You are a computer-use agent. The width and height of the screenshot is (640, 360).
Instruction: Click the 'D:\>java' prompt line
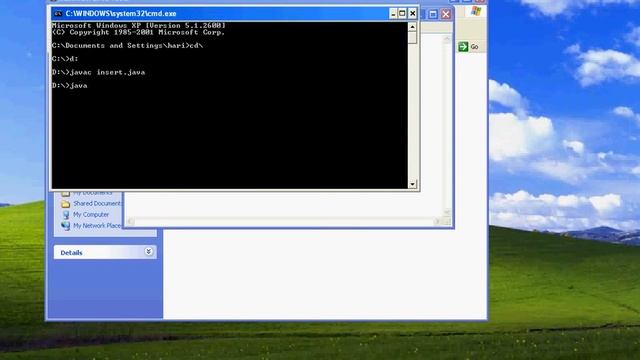(69, 86)
